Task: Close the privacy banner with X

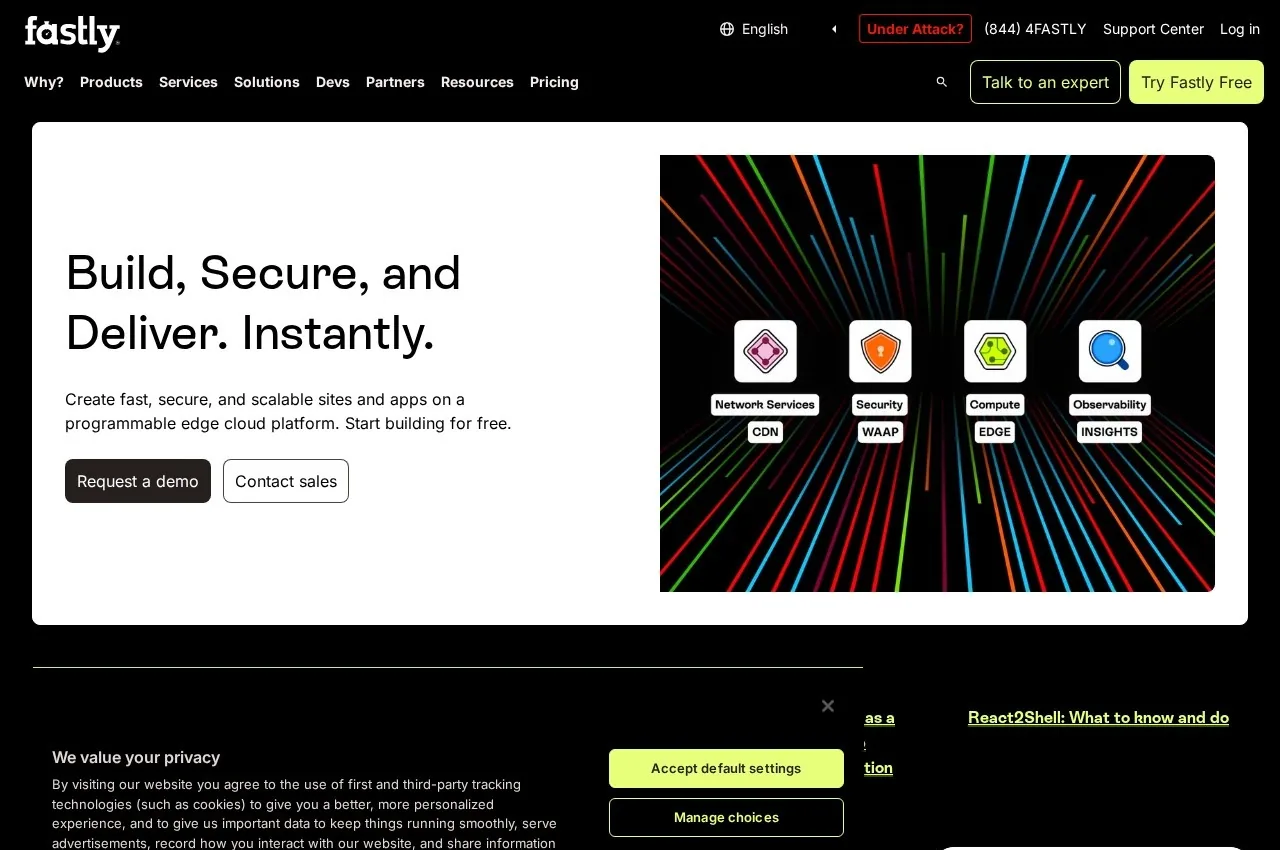Action: click(828, 706)
